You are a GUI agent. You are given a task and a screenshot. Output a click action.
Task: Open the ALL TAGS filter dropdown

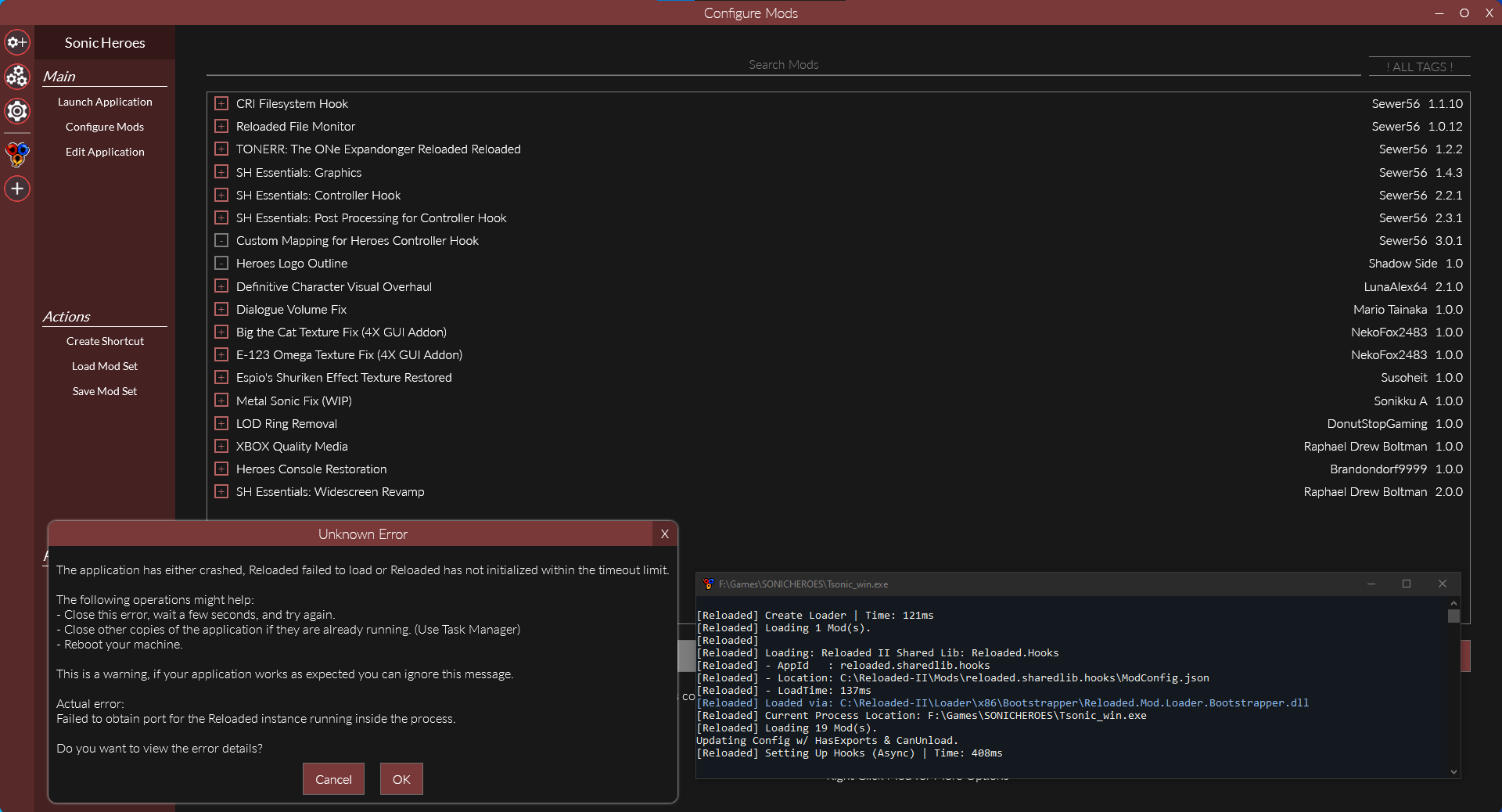[1419, 66]
